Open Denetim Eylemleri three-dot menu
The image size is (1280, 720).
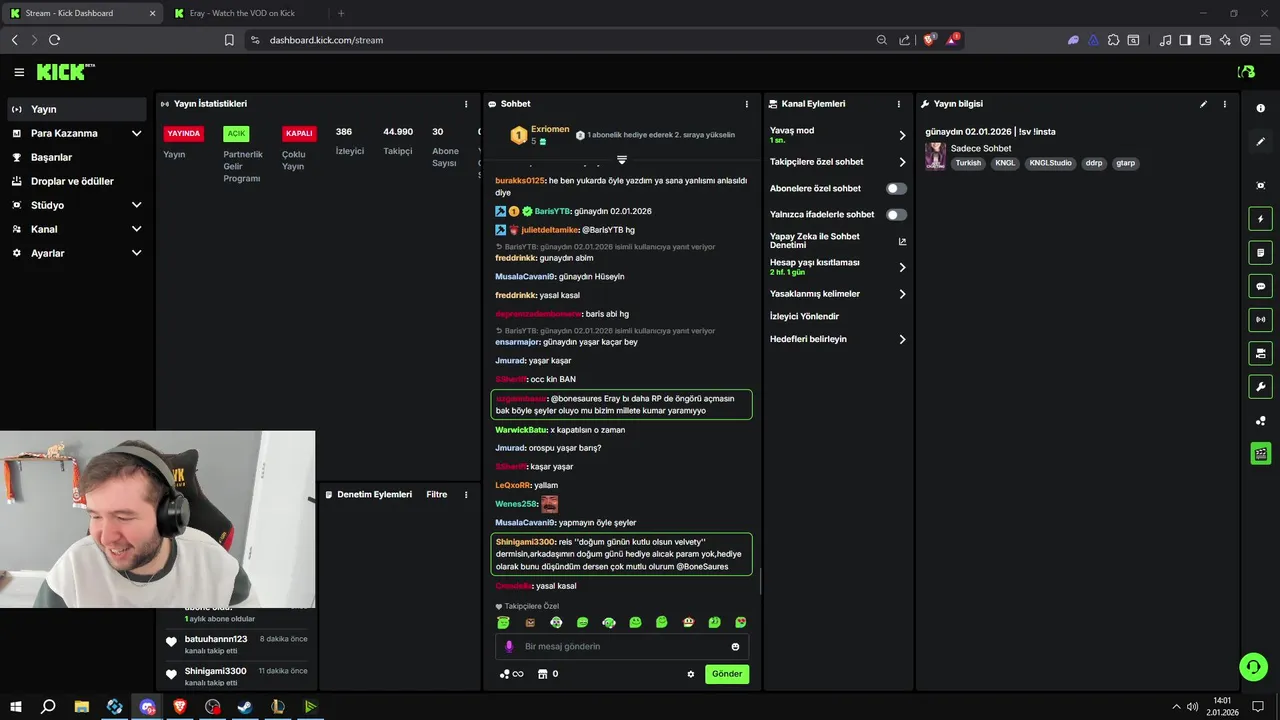click(465, 495)
